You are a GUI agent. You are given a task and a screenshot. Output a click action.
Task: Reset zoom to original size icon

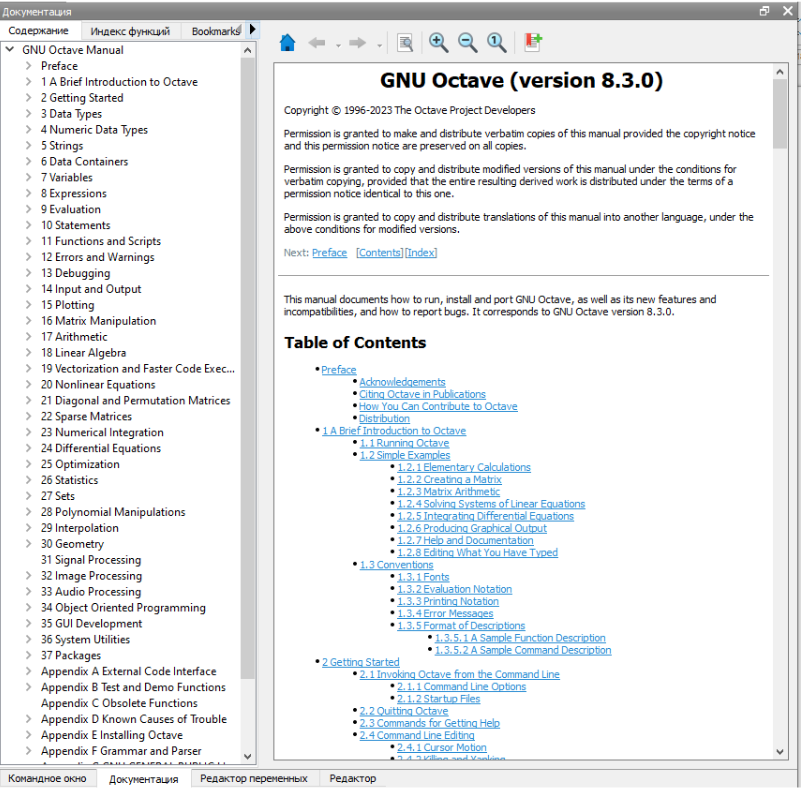tap(496, 42)
